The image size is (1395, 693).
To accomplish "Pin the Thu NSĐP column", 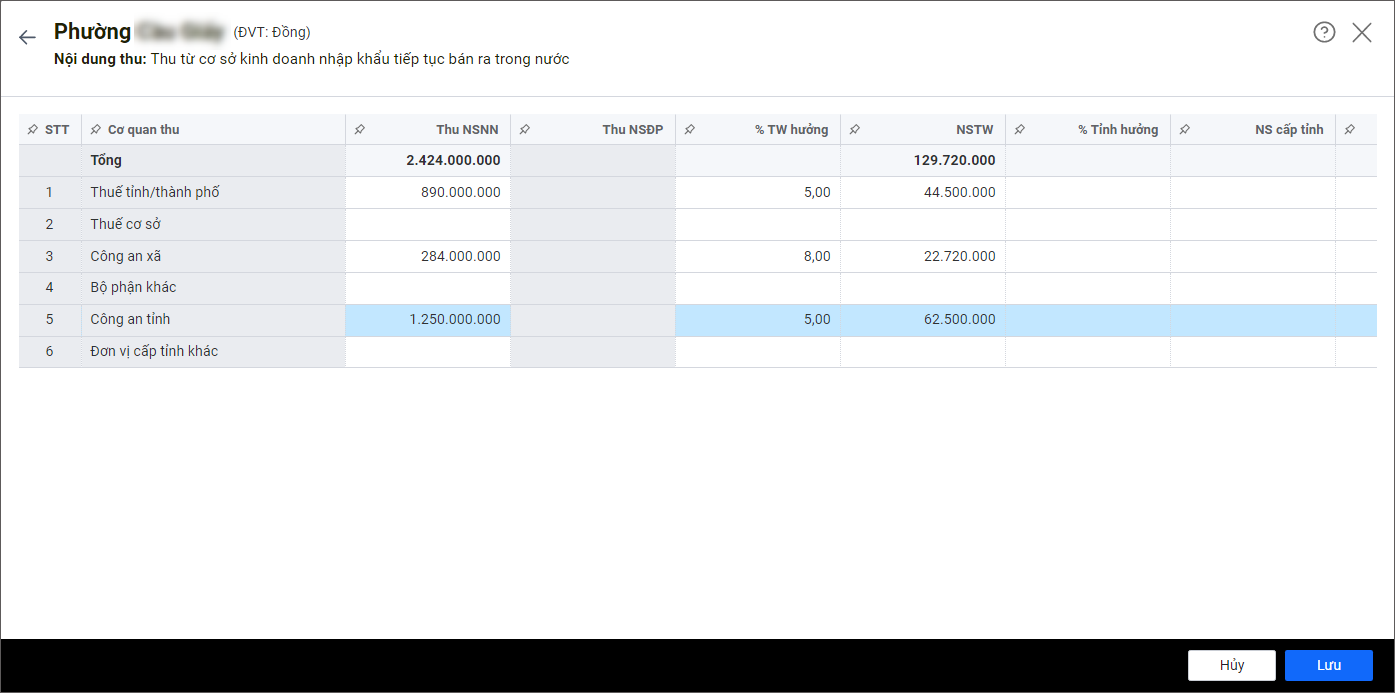I will coord(525,130).
